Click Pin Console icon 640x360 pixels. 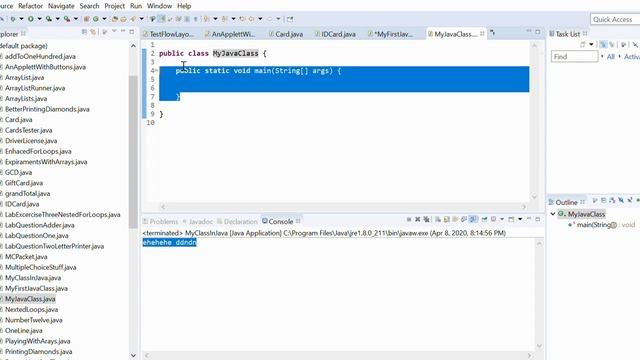coord(484,220)
